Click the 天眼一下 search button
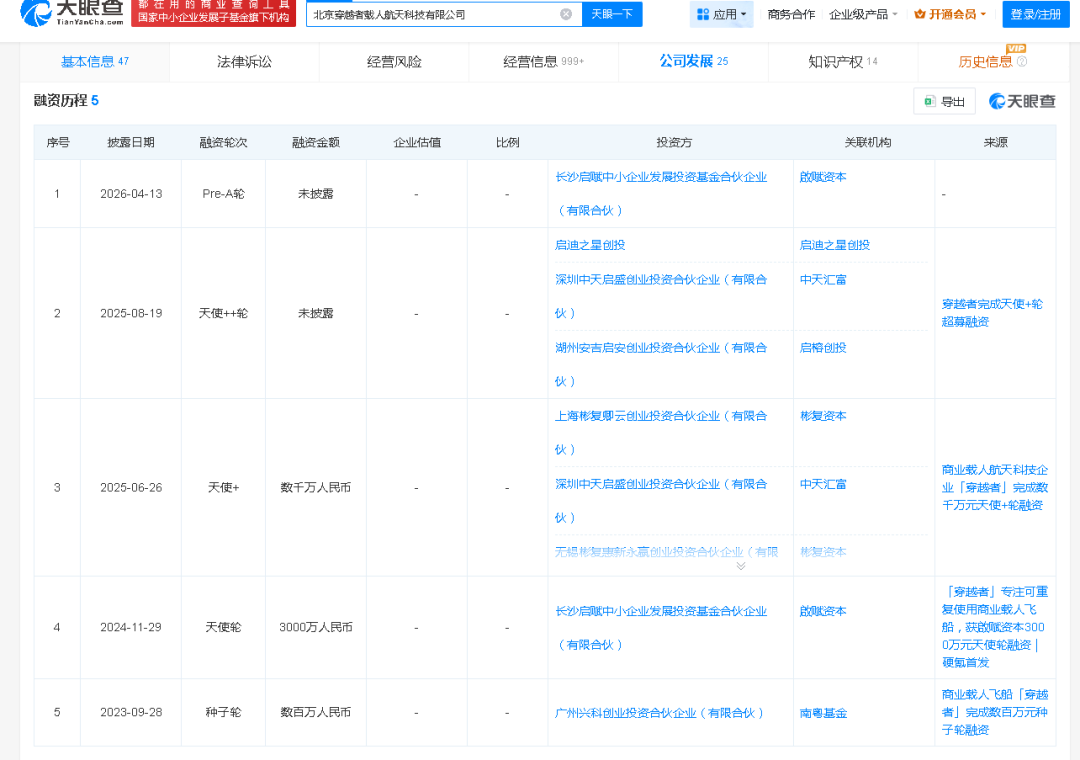 point(611,14)
